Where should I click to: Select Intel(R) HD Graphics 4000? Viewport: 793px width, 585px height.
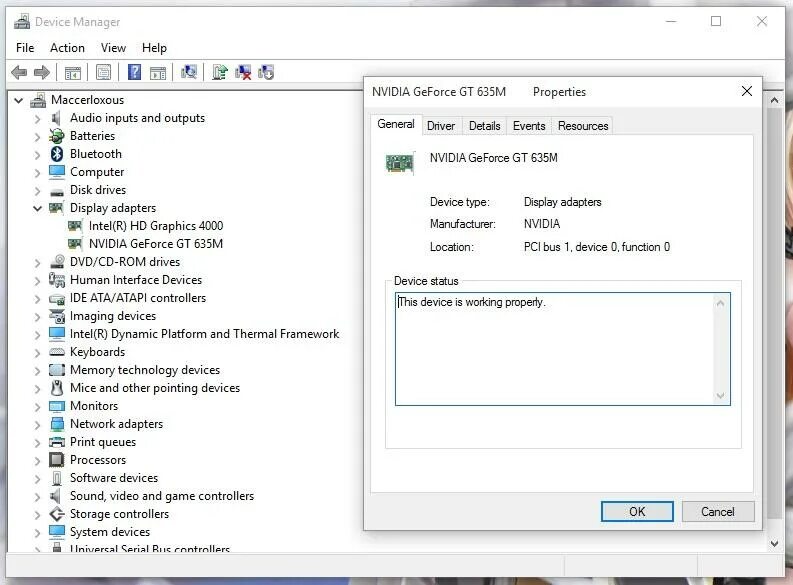156,226
